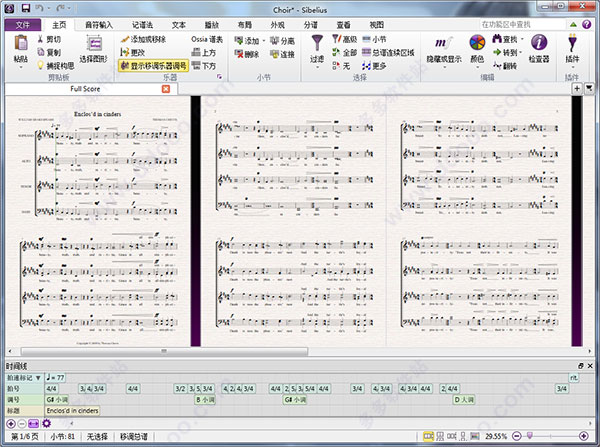The width and height of the screenshot is (600, 447).
Task: Click Advanced filter (高级) icon
Action: pyautogui.click(x=336, y=39)
